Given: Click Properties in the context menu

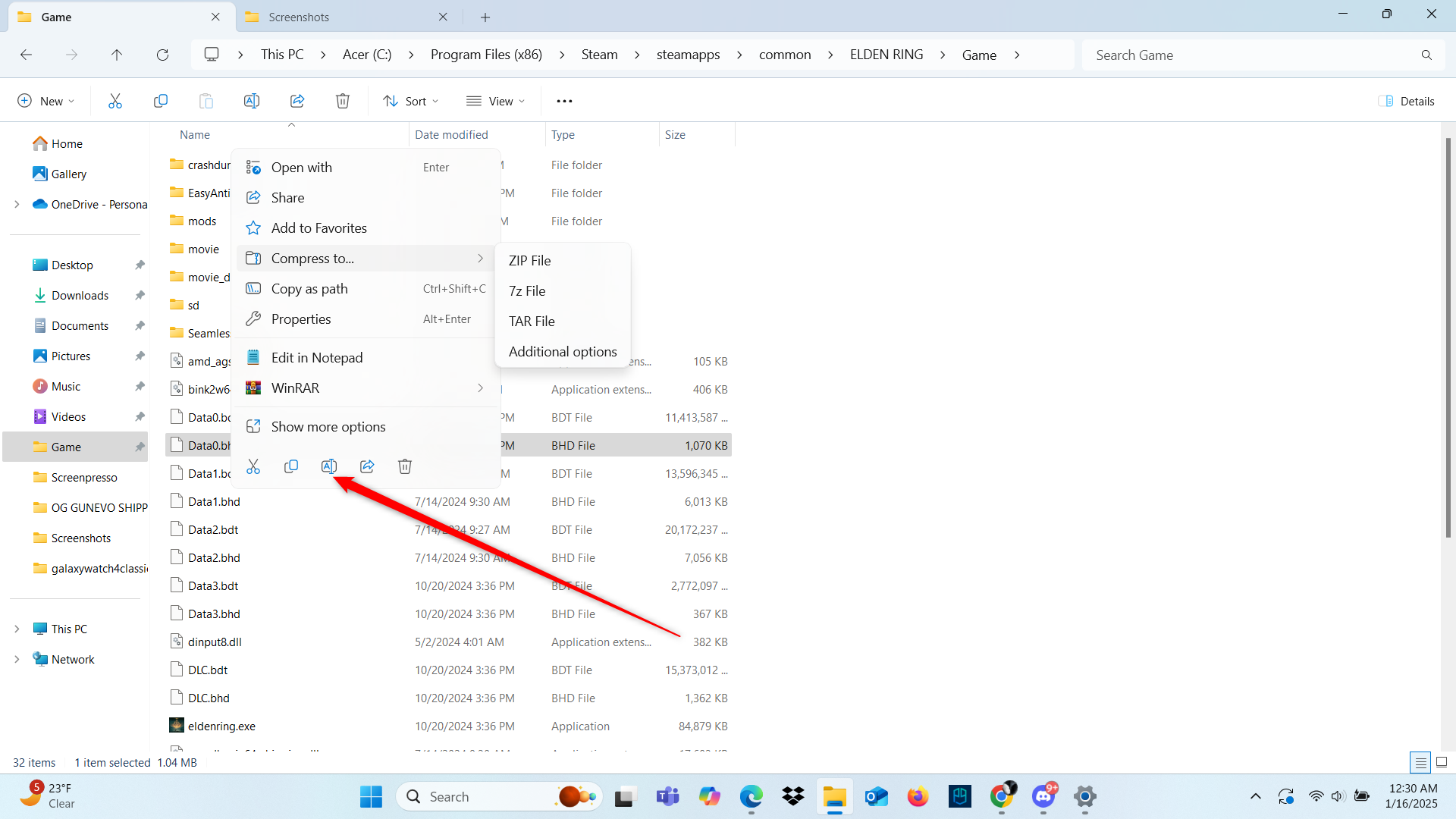Looking at the screenshot, I should click(x=301, y=318).
